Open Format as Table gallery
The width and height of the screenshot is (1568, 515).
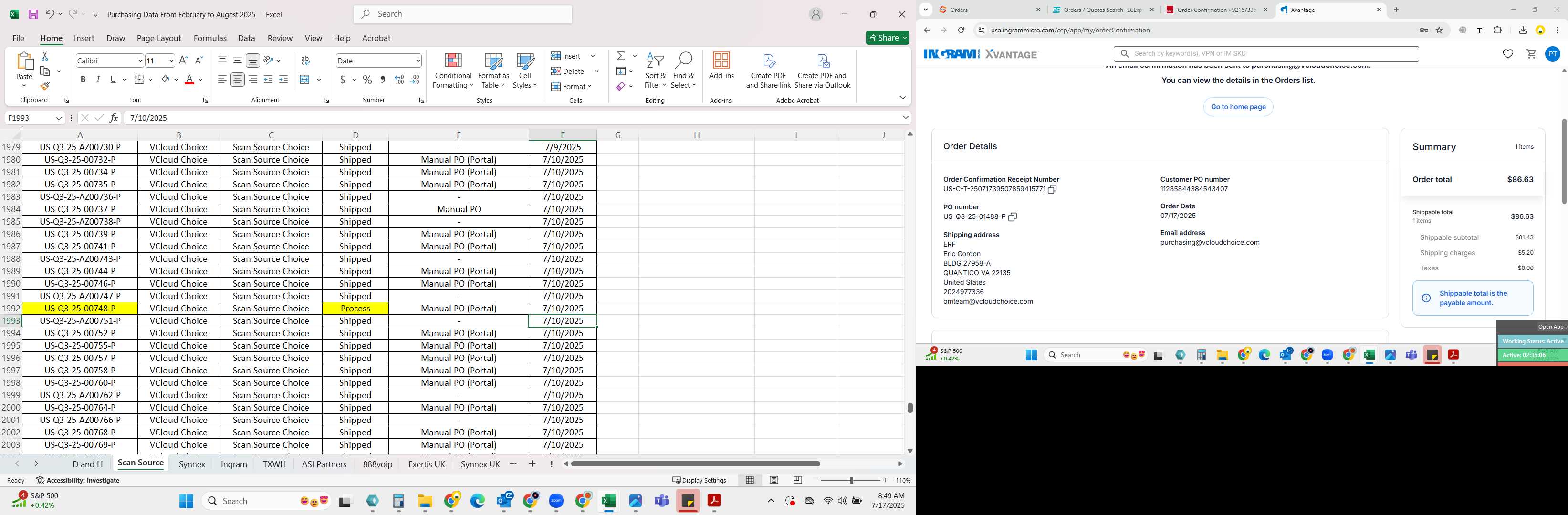click(493, 71)
